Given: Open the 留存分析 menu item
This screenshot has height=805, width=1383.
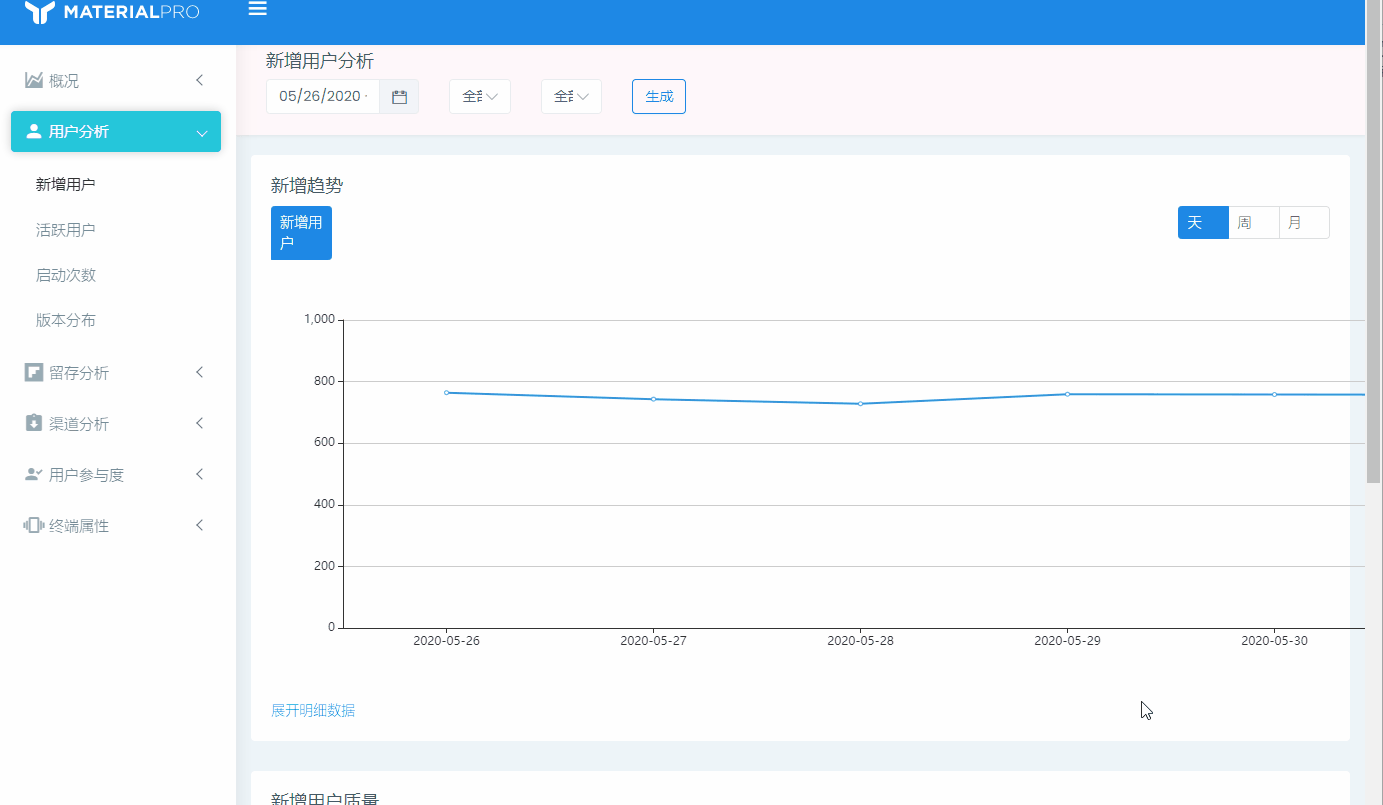Looking at the screenshot, I should [x=115, y=372].
